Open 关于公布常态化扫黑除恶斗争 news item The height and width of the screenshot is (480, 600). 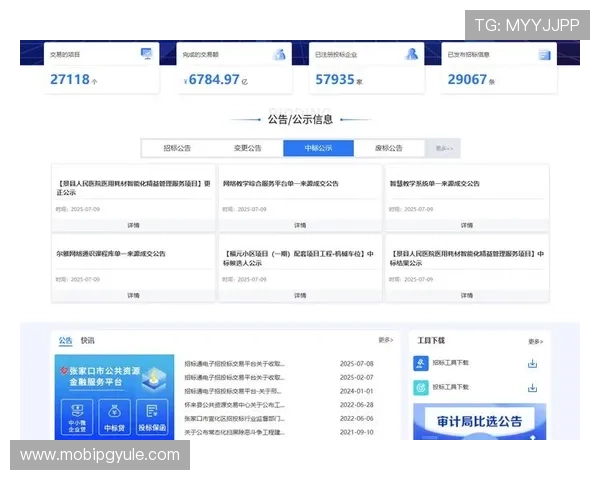point(235,433)
